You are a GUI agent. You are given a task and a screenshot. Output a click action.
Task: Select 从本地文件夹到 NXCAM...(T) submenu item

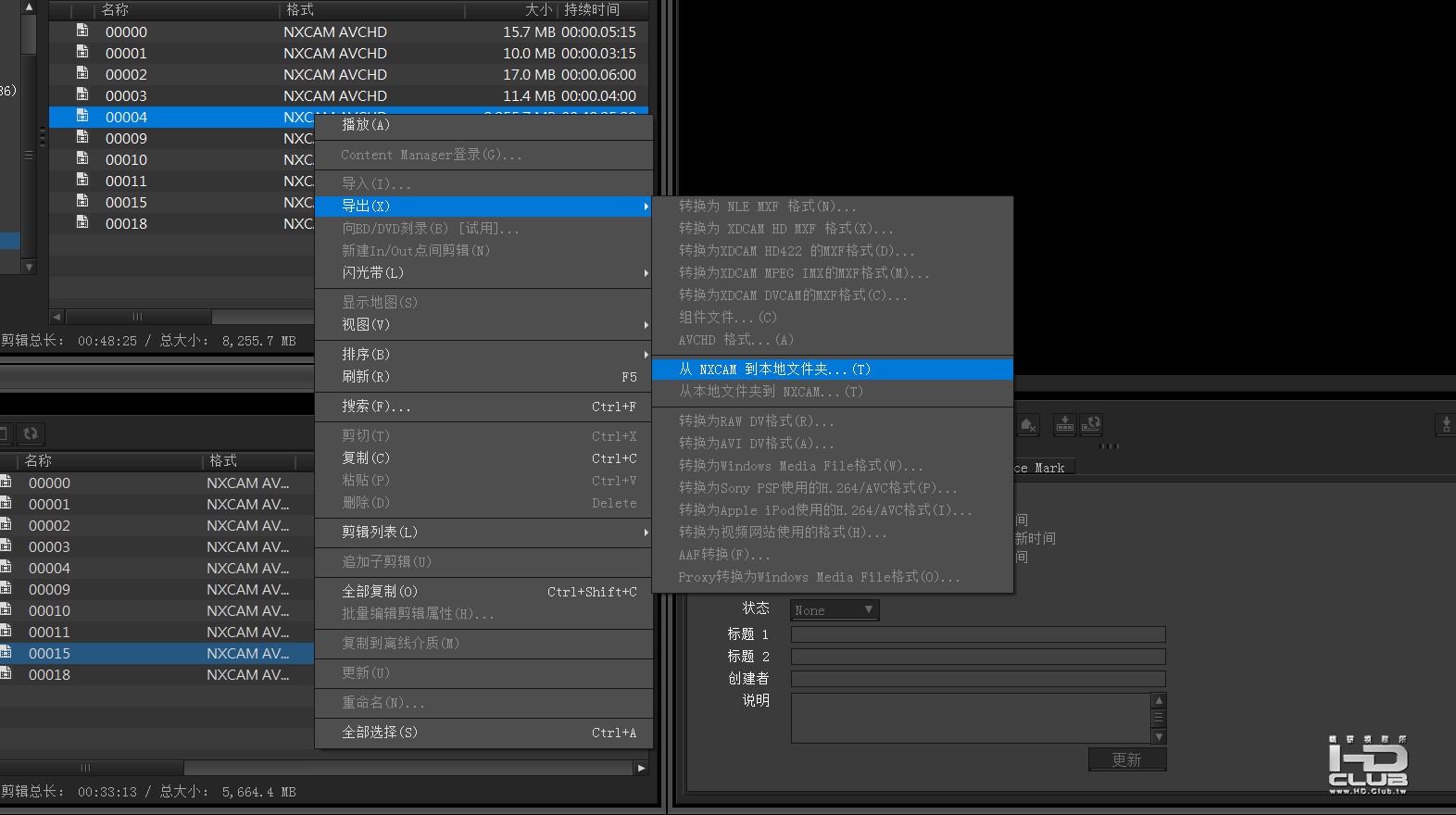[833, 392]
